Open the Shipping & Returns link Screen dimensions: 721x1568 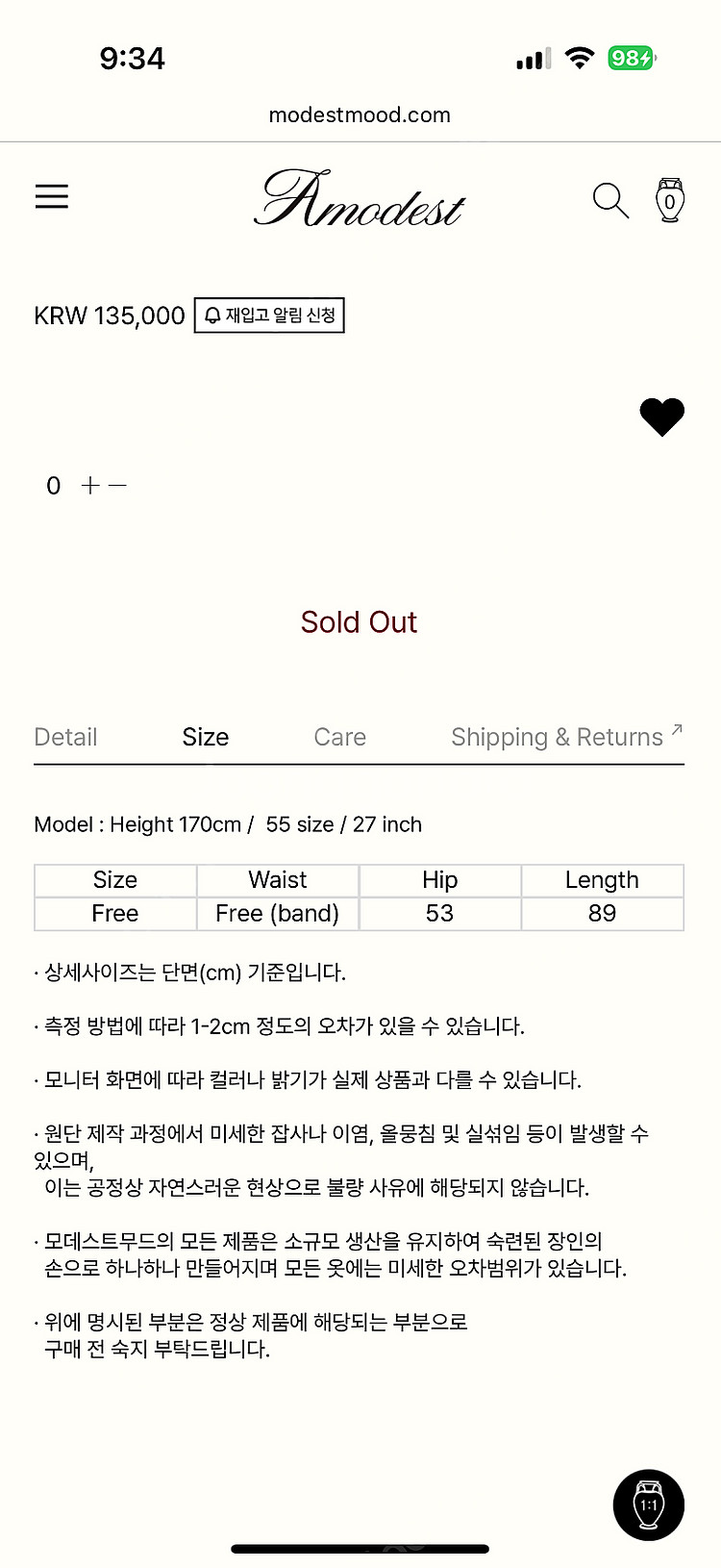pos(557,737)
